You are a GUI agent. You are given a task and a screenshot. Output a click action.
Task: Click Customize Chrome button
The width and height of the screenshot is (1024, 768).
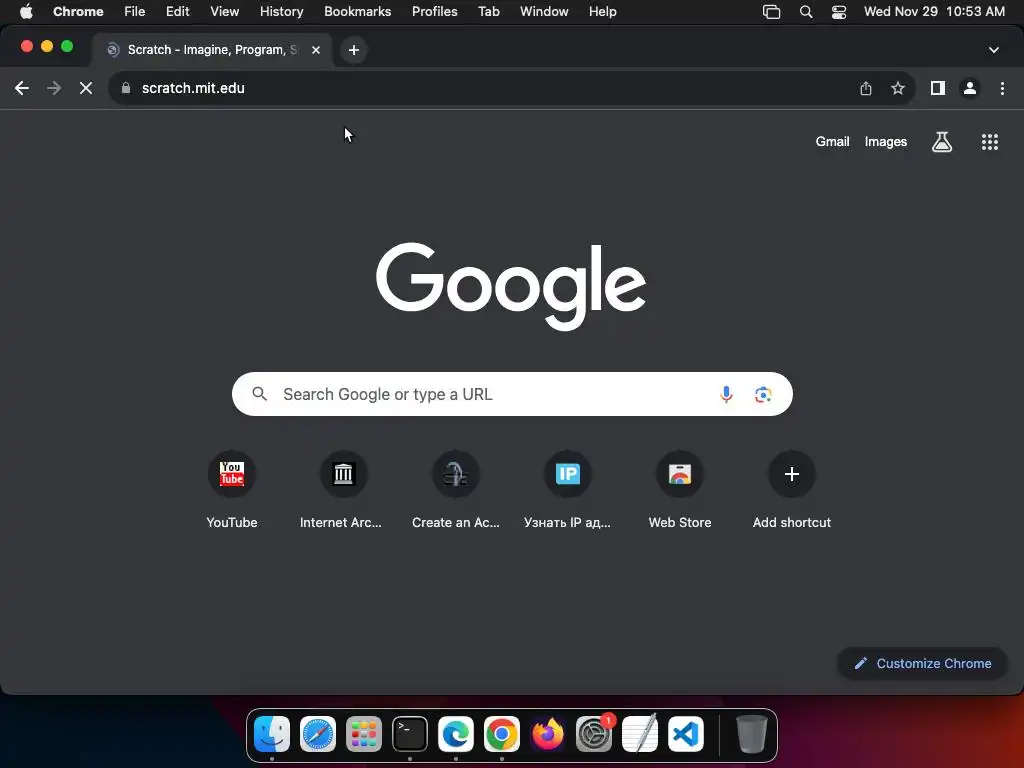(x=922, y=664)
